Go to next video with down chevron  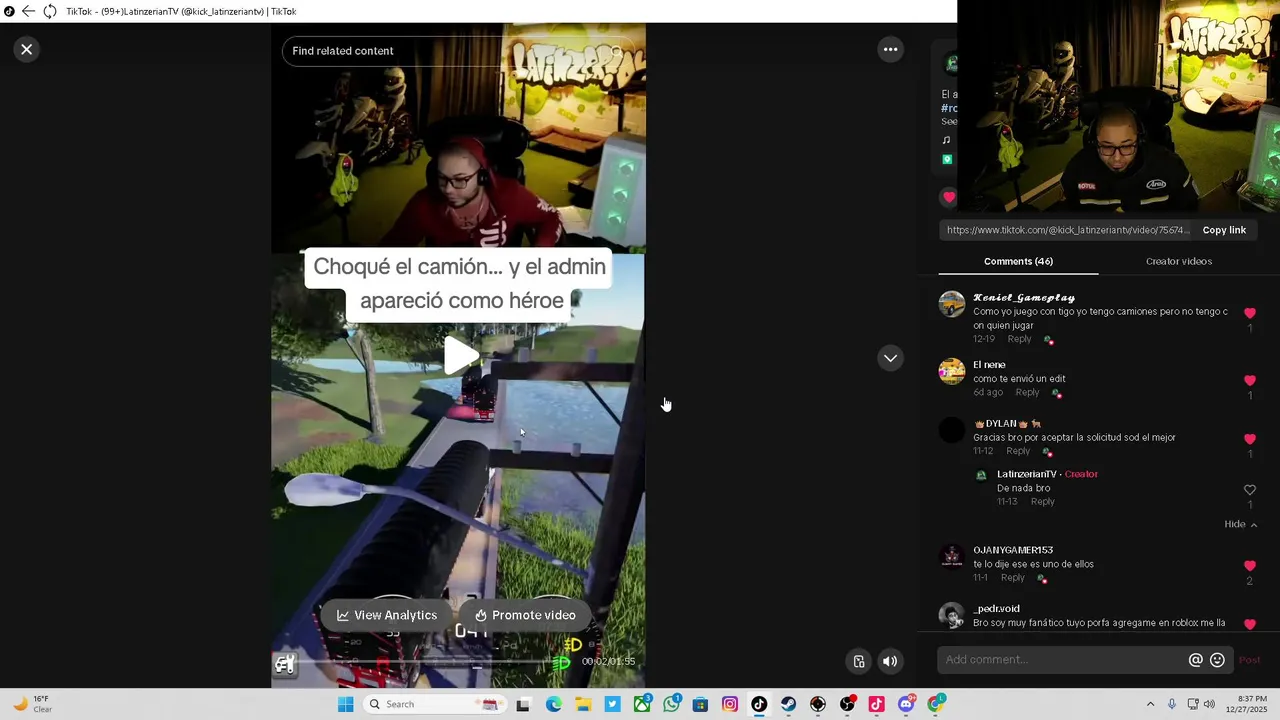(x=890, y=358)
